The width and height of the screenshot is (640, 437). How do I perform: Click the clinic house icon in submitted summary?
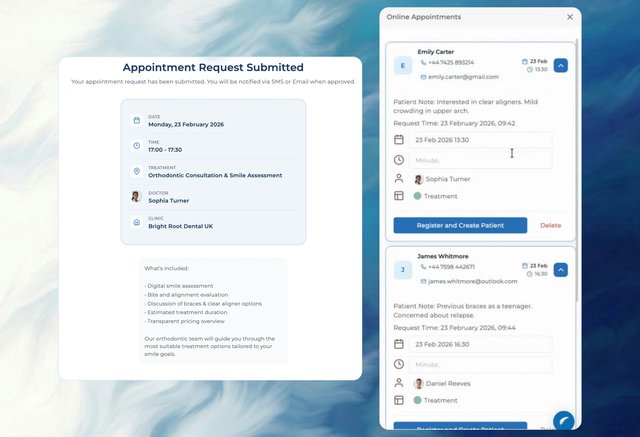tap(137, 222)
